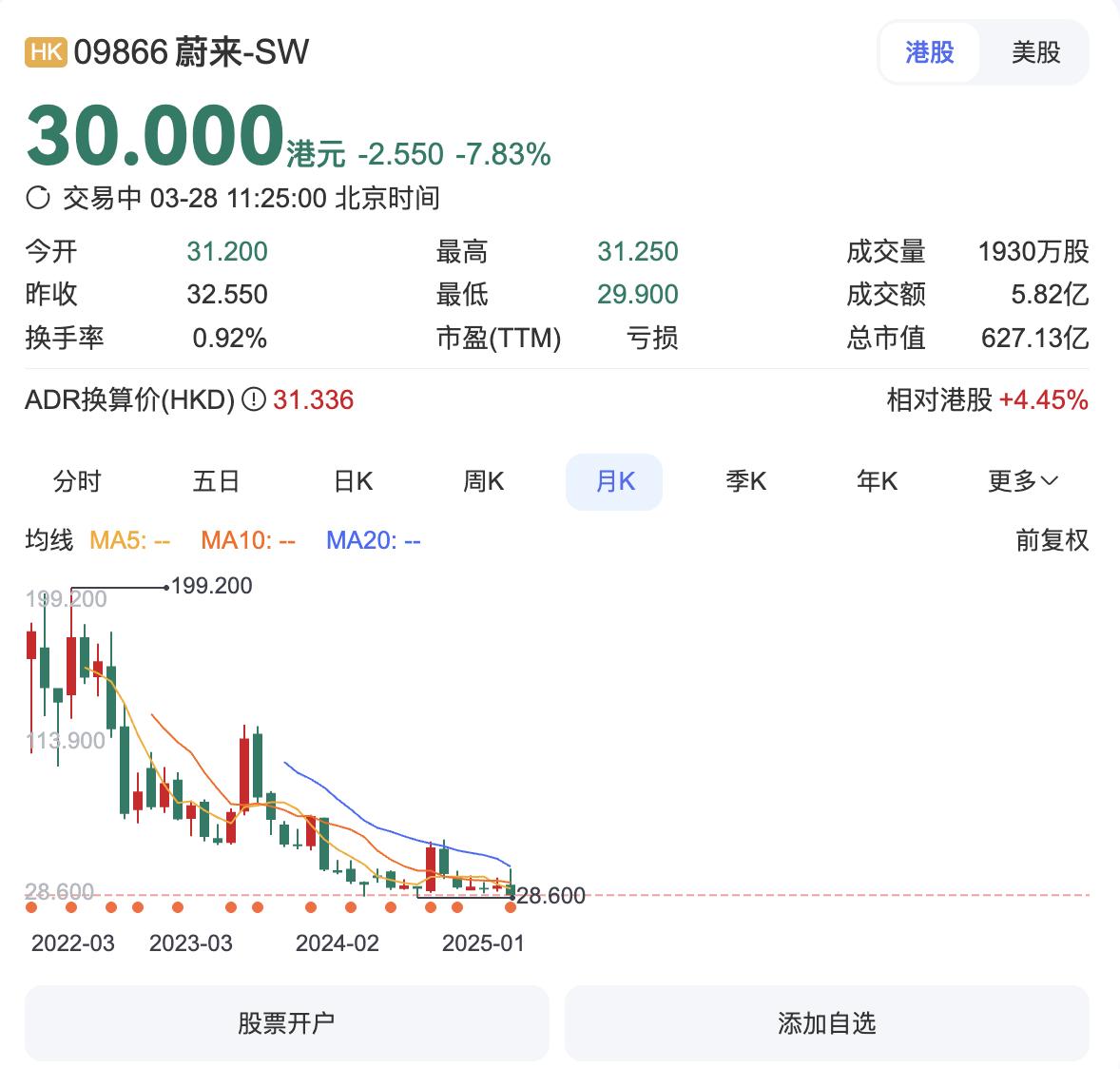
Task: Switch to the 港股 market toggle
Action: pos(929,52)
